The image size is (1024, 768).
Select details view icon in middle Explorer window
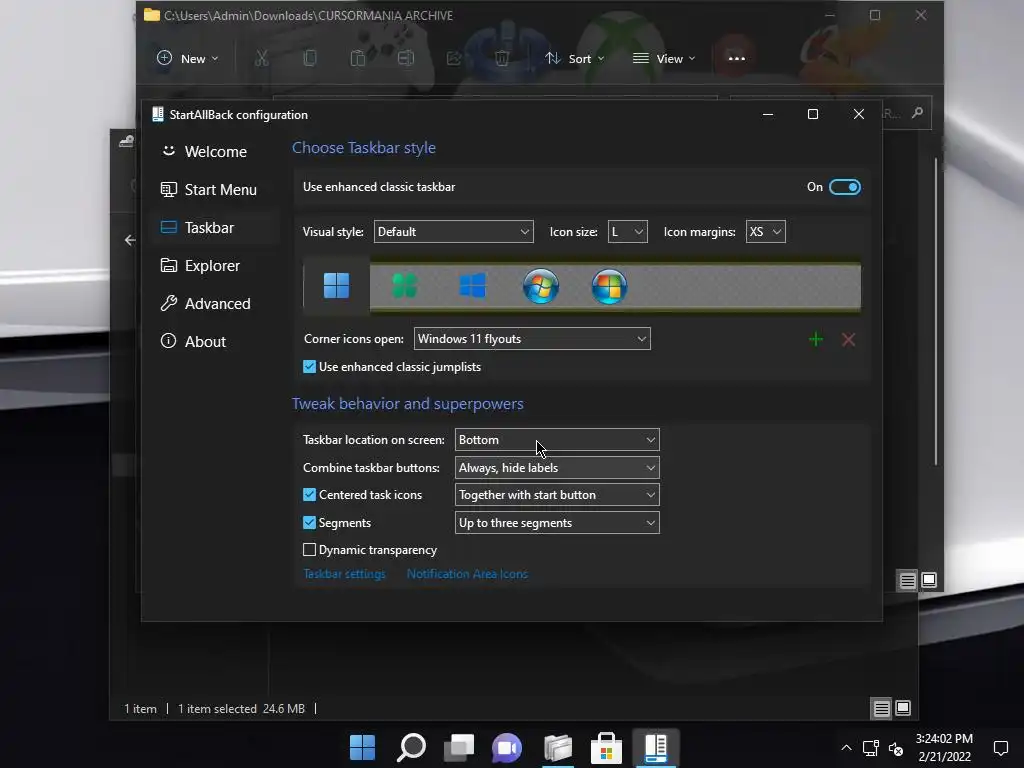coord(908,580)
